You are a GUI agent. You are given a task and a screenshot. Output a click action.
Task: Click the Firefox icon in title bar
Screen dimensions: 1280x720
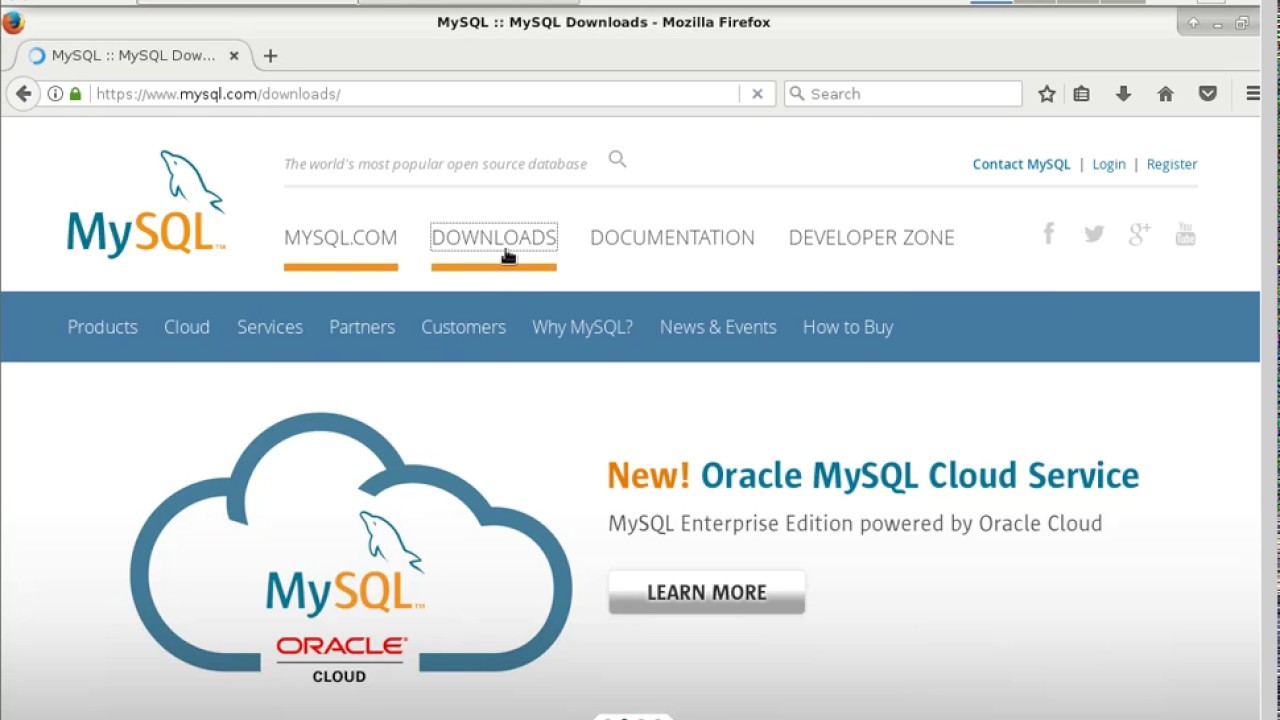pos(13,21)
